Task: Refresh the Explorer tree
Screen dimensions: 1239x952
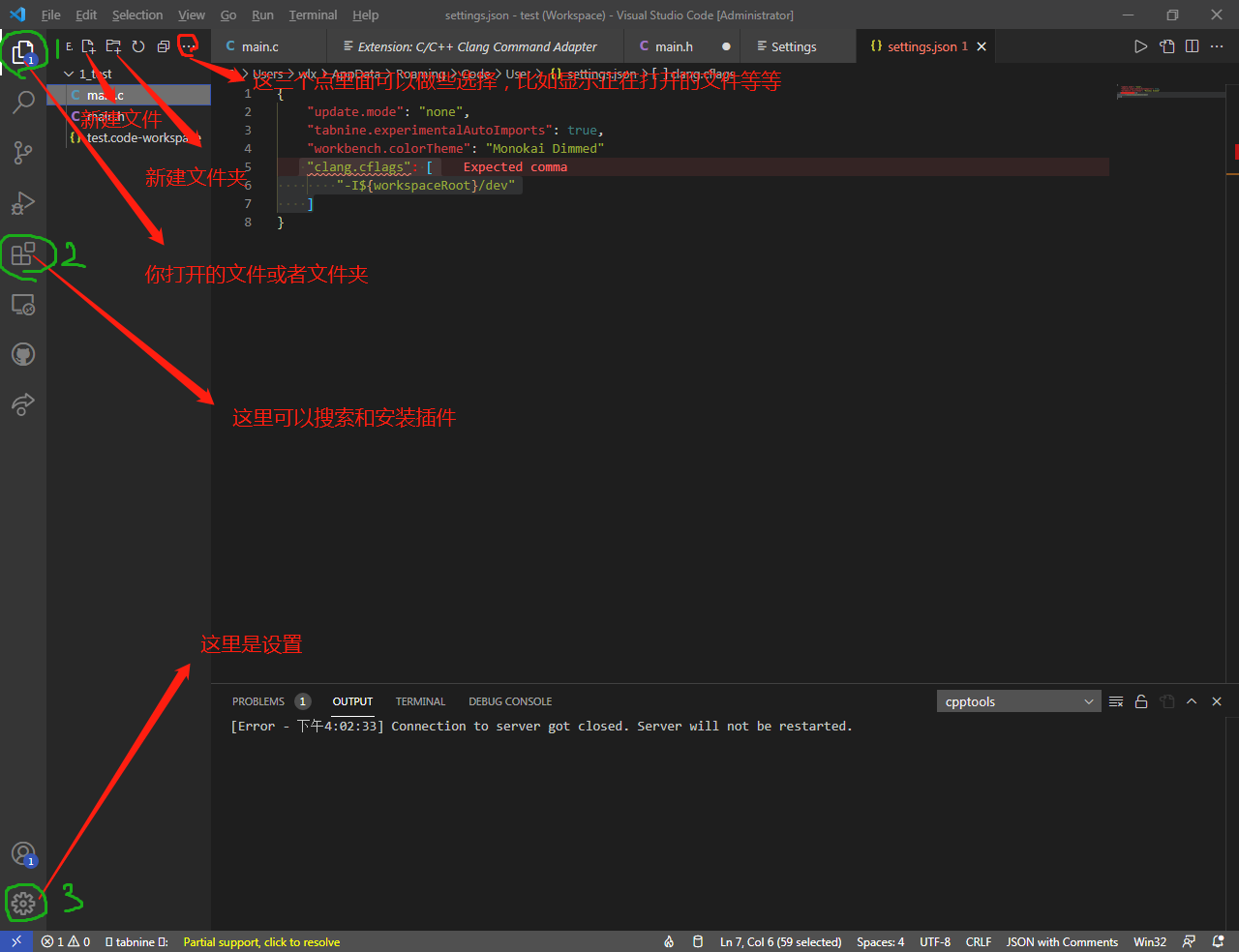Action: pos(138,46)
